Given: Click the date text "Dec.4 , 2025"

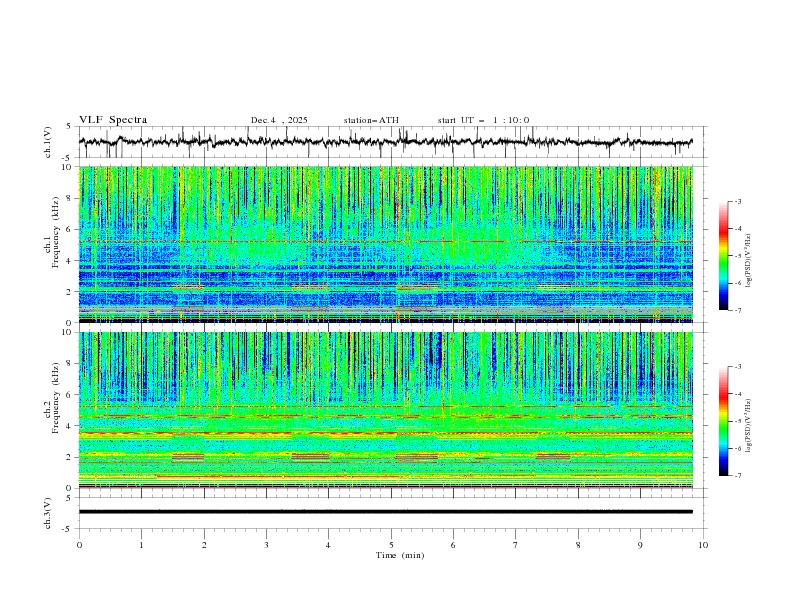Looking at the screenshot, I should click(279, 120).
